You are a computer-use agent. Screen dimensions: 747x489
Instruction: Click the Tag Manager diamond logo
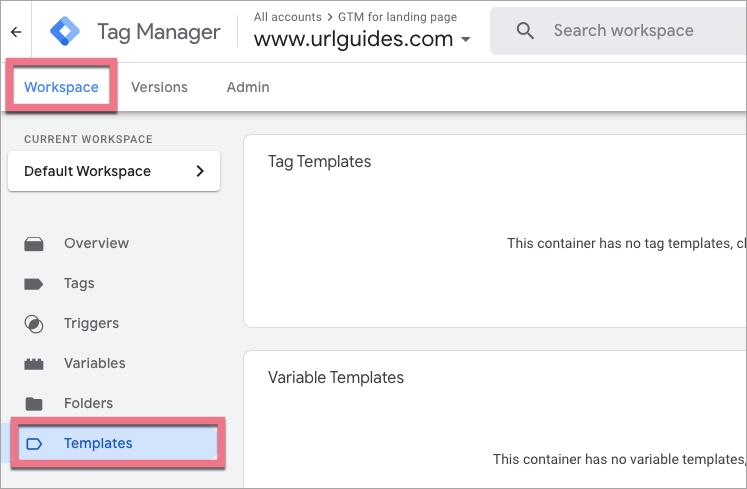click(66, 31)
